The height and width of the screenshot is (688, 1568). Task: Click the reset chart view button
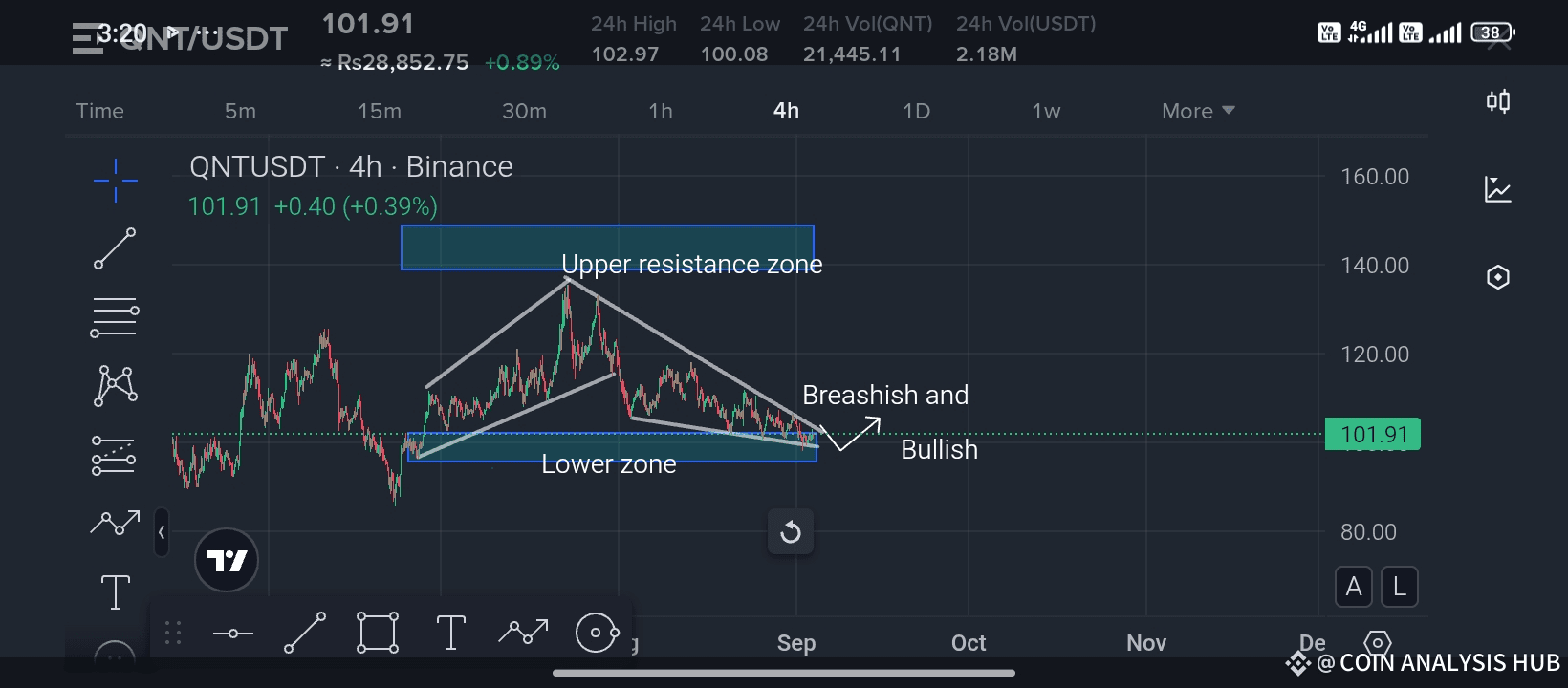coord(791,532)
